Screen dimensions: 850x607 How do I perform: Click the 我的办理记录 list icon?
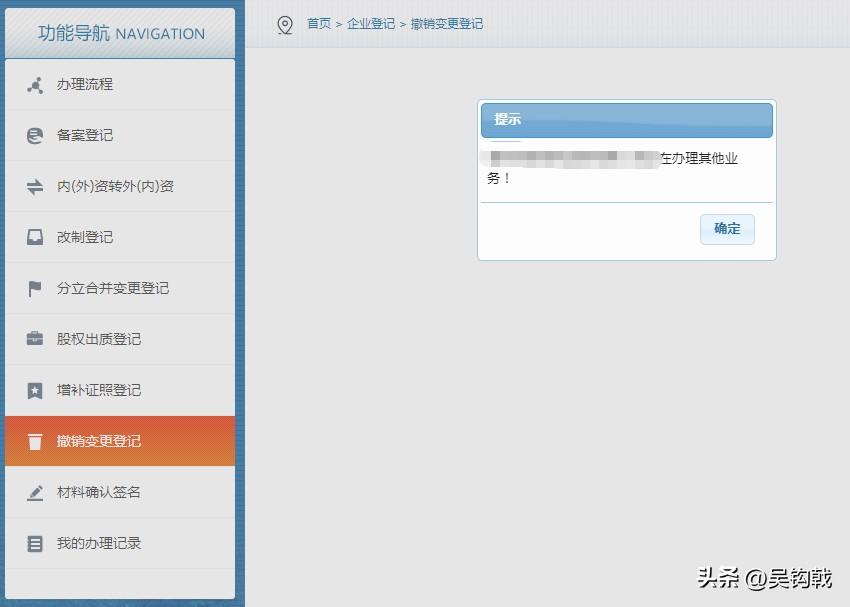point(35,543)
